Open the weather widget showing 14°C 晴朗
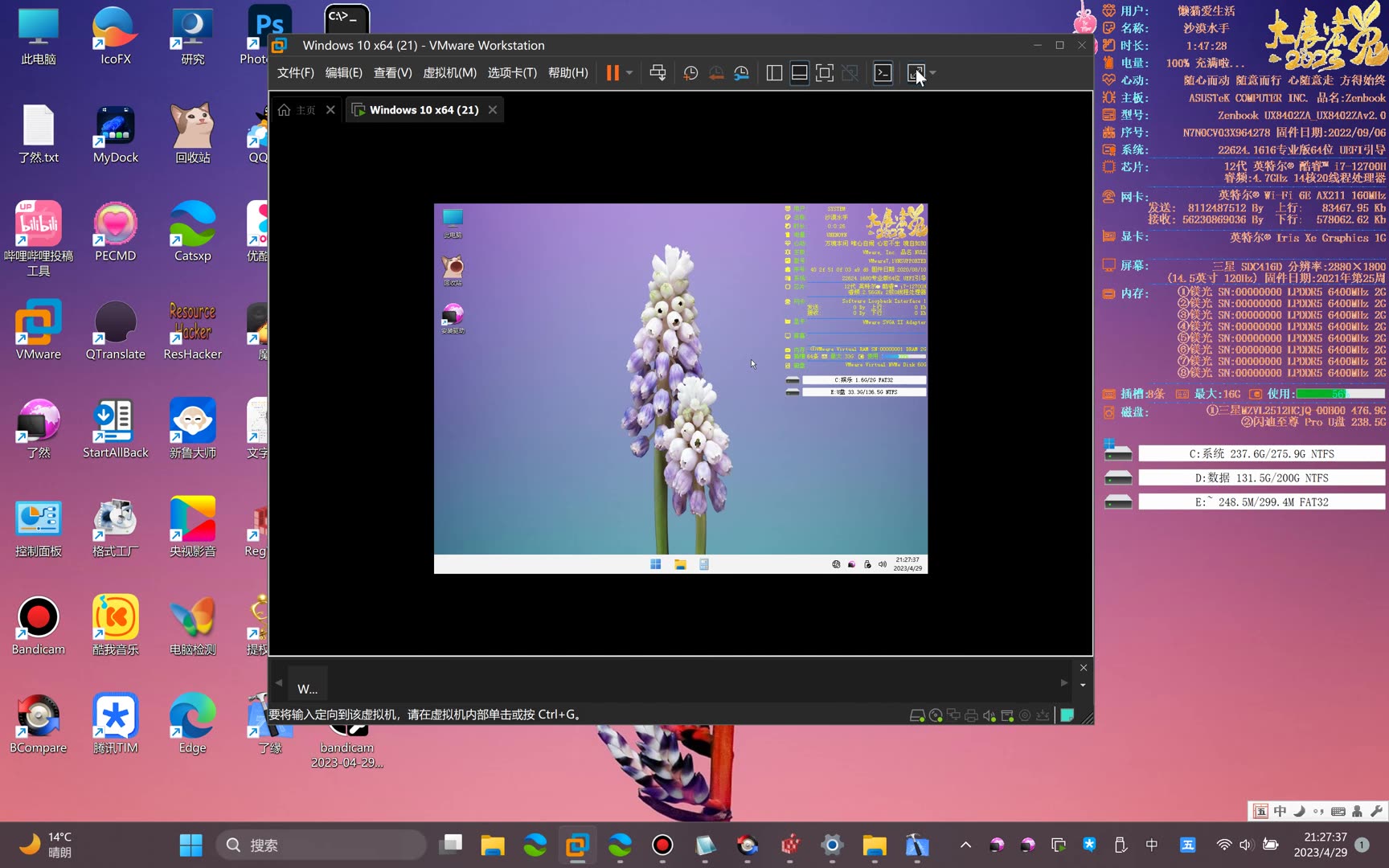Screen dimensions: 1389x868 tap(47, 845)
